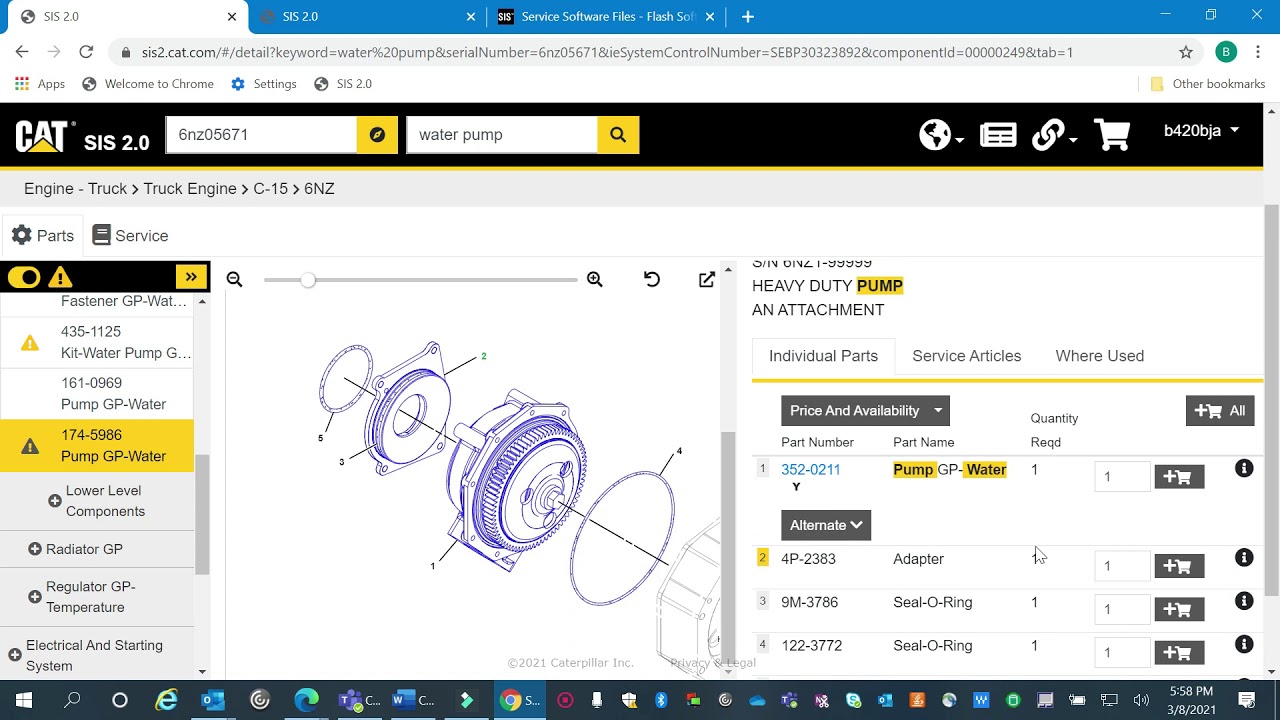
Task: Open the news list icon in header
Action: tap(998, 135)
